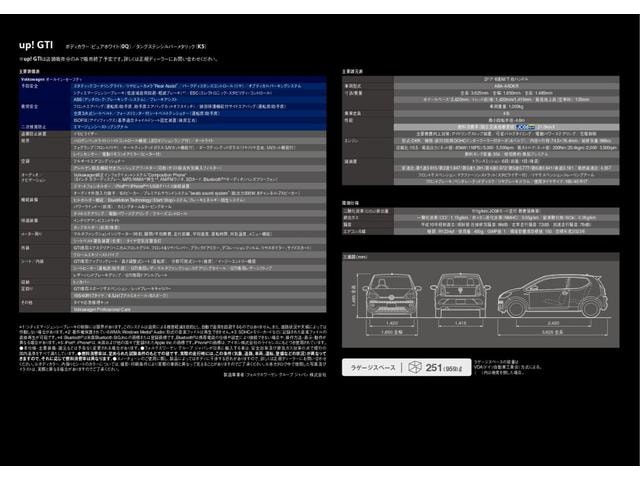Click the "1,650 全幅" dimension label
The width and height of the screenshot is (640, 480).
[x=391, y=332]
